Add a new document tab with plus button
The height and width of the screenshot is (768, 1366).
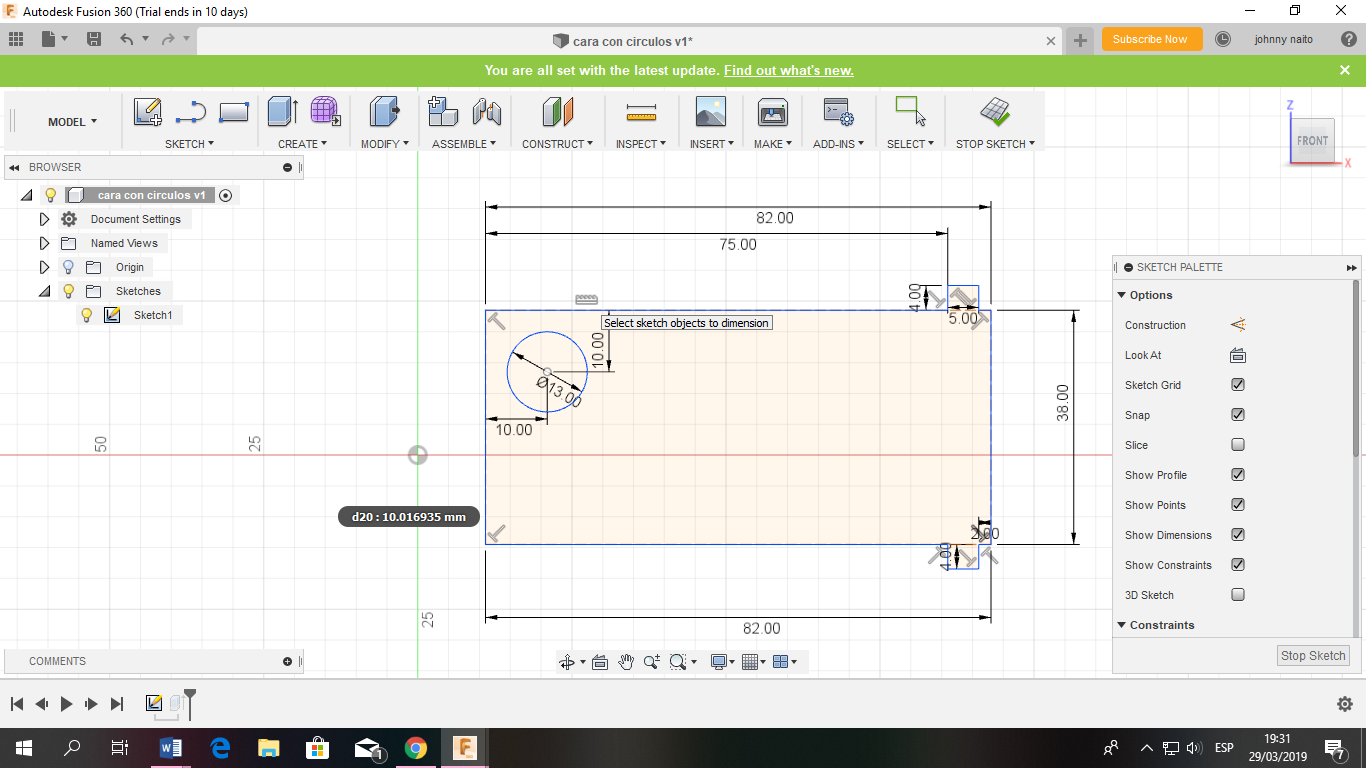1080,40
